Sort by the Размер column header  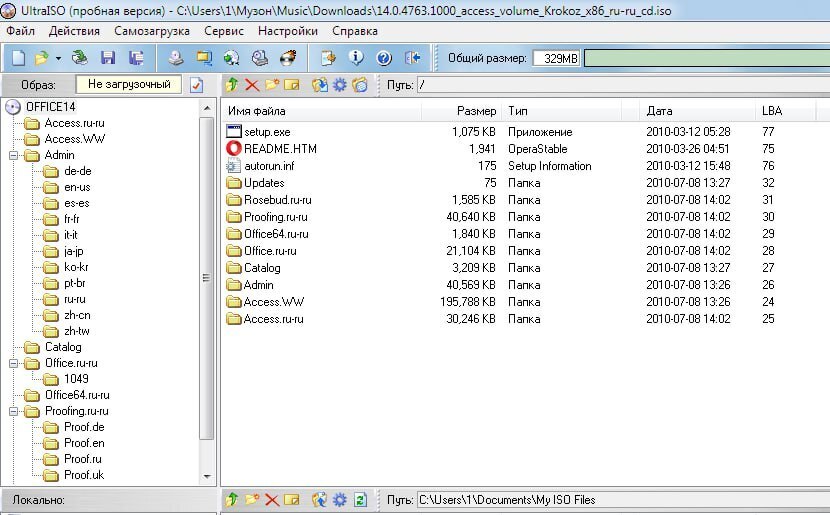tap(461, 111)
